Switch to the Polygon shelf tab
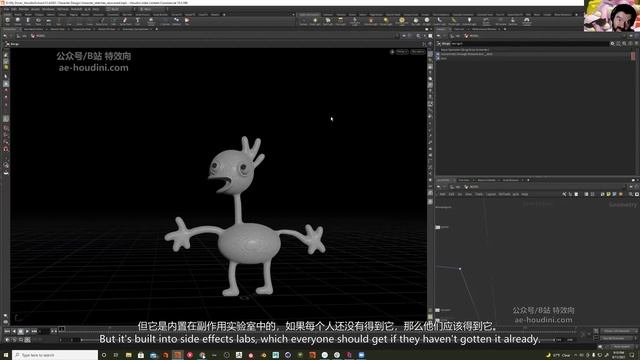Image resolution: width=640 pixels, height=360 pixels. pyautogui.click(x=39, y=15)
